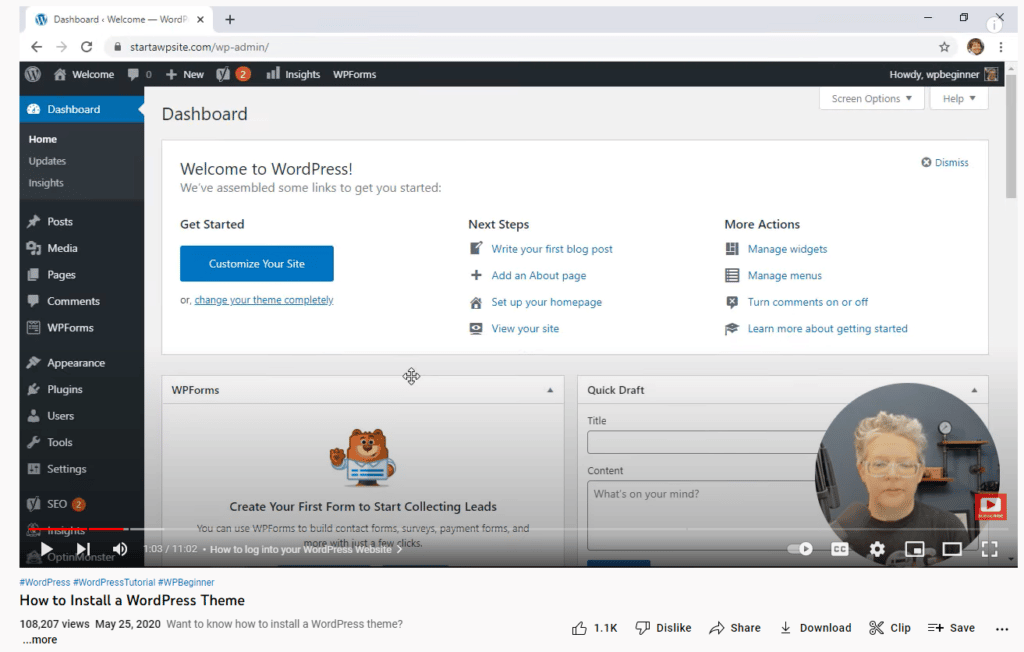
Task: Enable miniplayer mode
Action: pyautogui.click(x=914, y=549)
